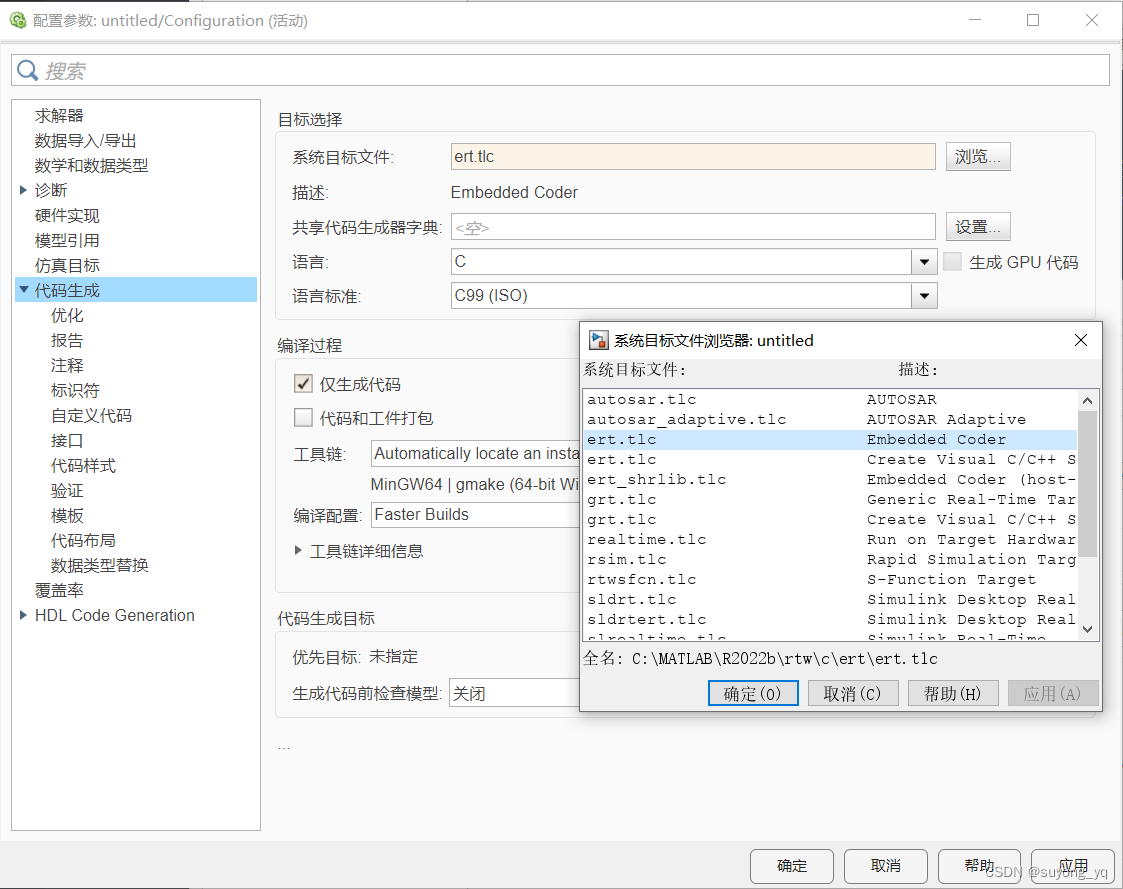The width and height of the screenshot is (1123, 889).
Task: Open 仿真目标 settings page
Action: 67,265
